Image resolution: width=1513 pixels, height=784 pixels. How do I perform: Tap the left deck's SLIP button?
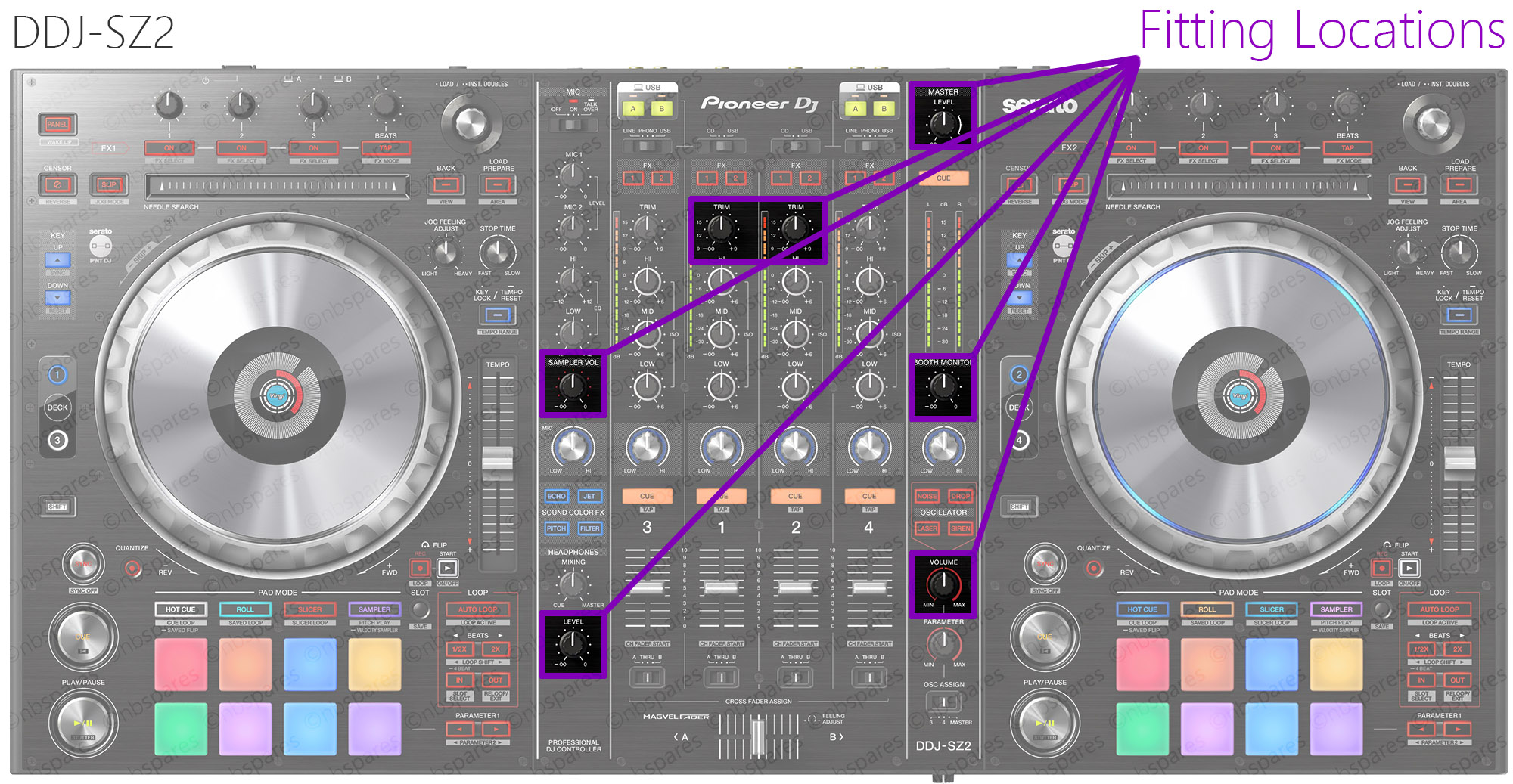tap(109, 184)
